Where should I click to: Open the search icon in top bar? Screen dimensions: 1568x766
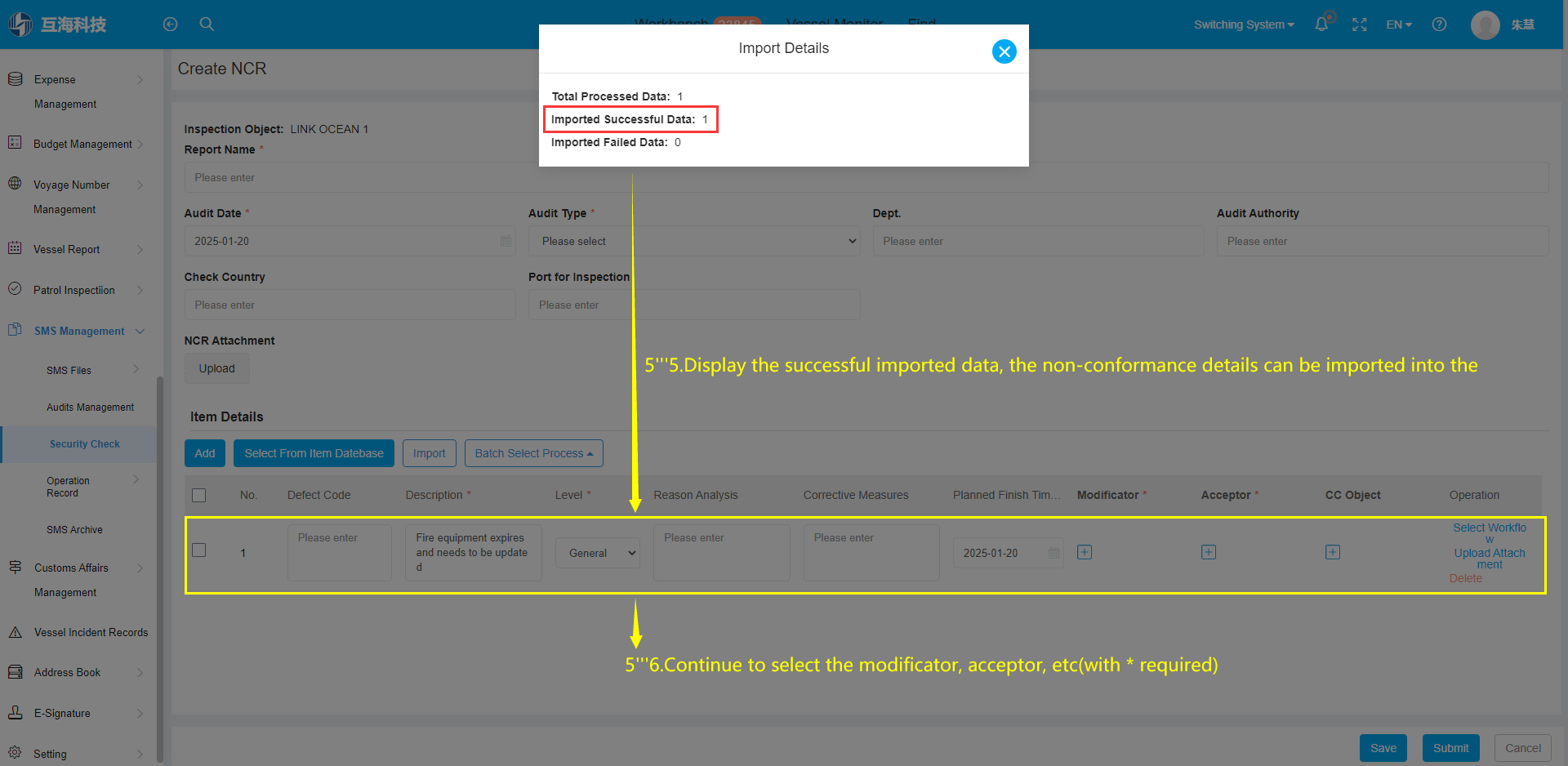(207, 24)
